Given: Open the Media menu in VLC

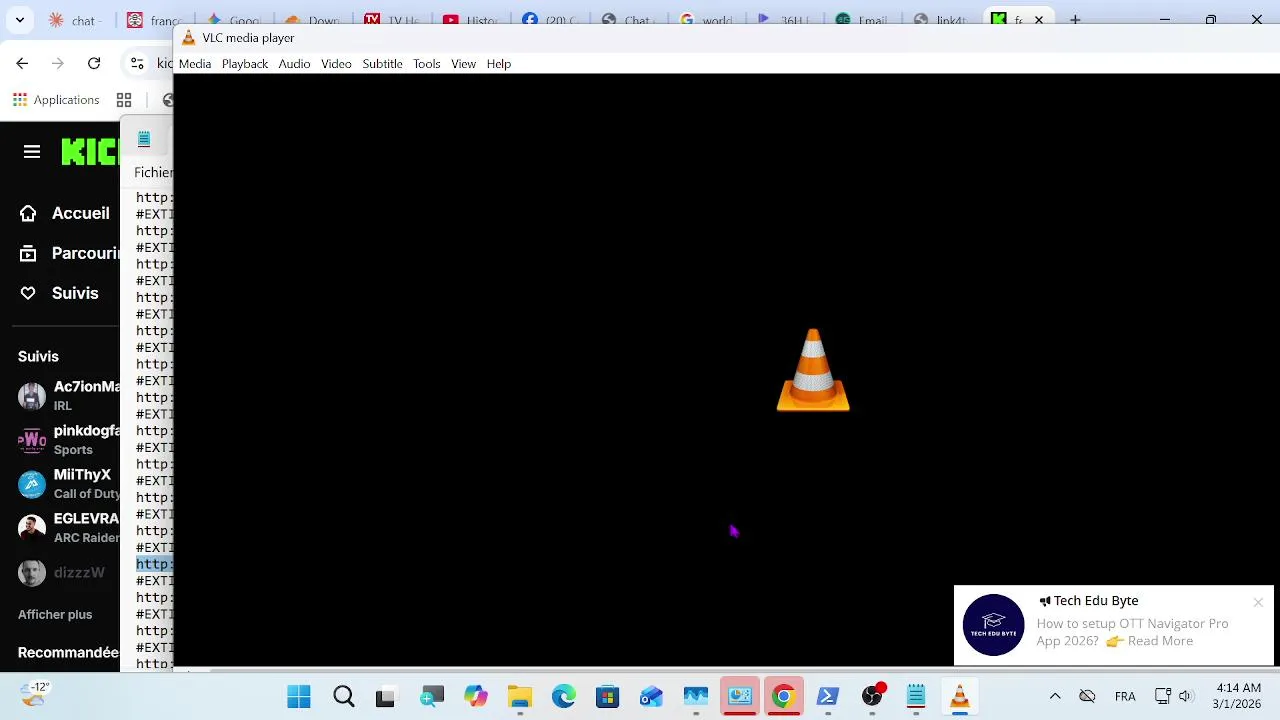Looking at the screenshot, I should [195, 64].
